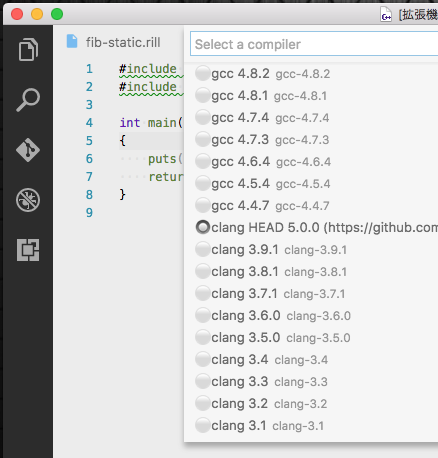Open the Debug bug icon
Screen dimensions: 438x458
pos(28,200)
